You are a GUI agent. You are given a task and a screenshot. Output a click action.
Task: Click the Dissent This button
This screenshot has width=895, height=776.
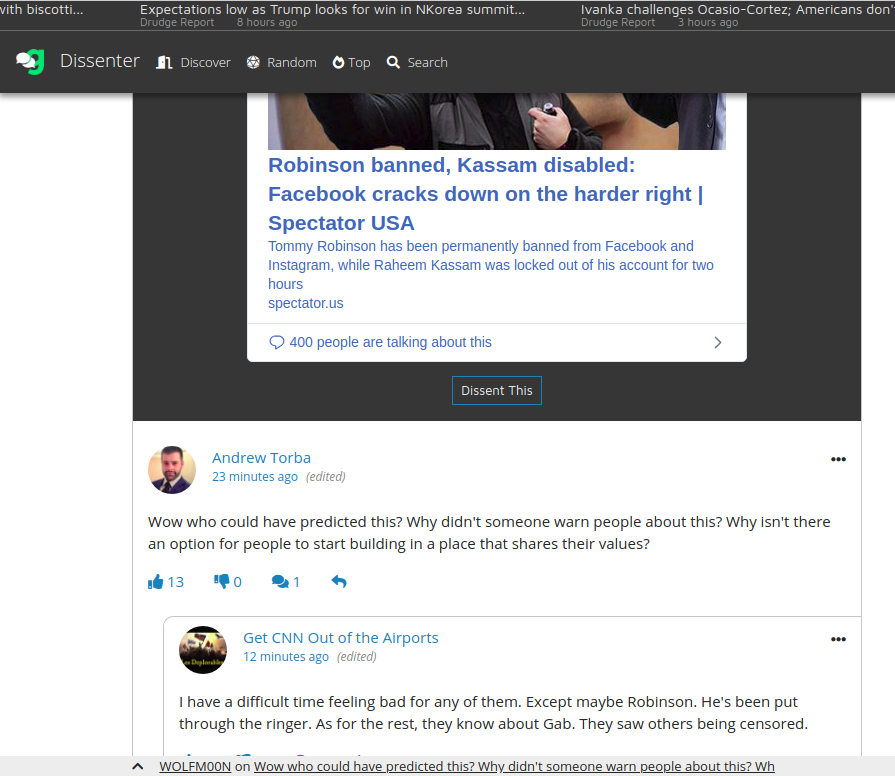pos(497,390)
